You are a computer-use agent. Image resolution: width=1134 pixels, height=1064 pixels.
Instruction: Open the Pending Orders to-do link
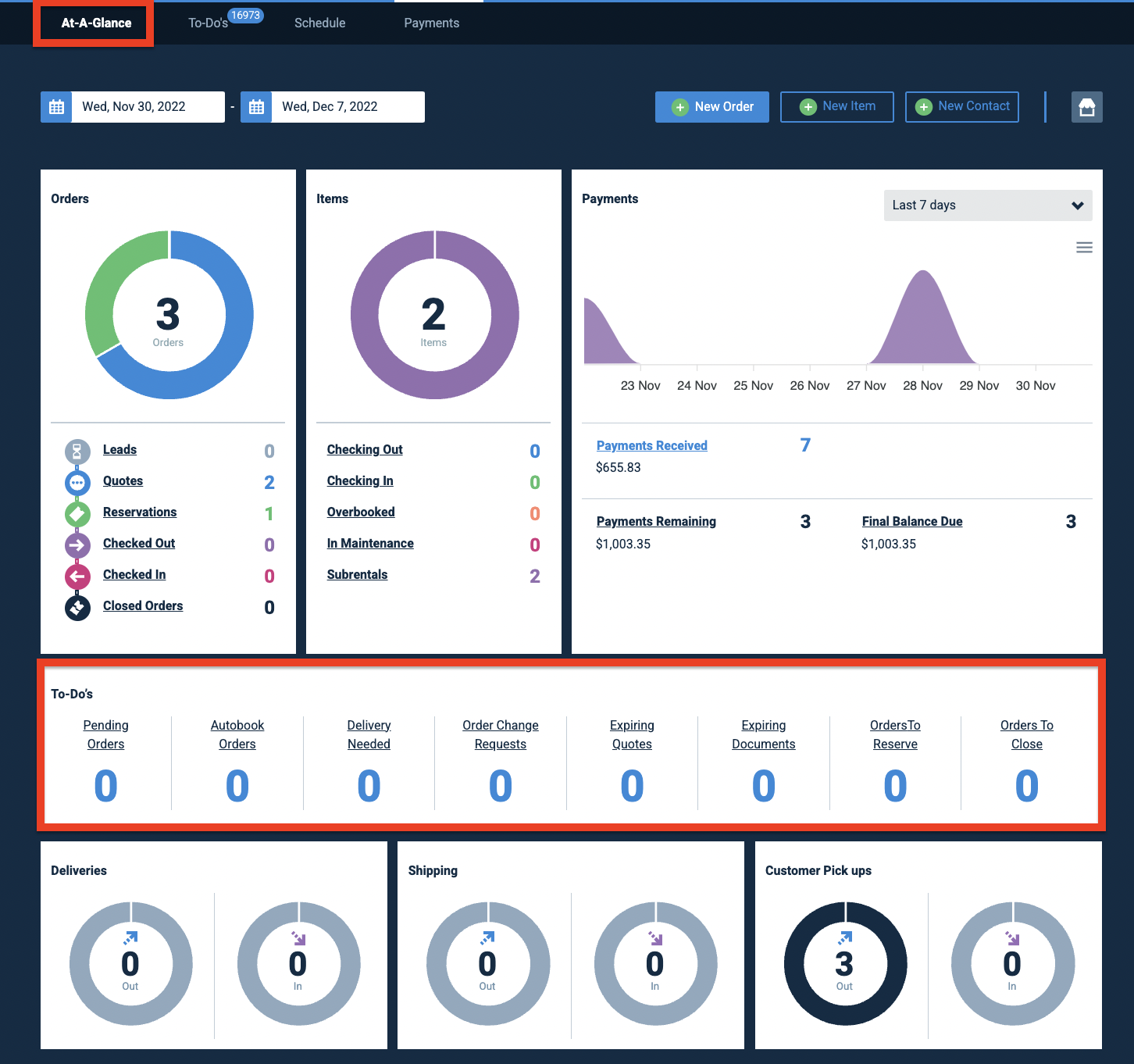106,734
